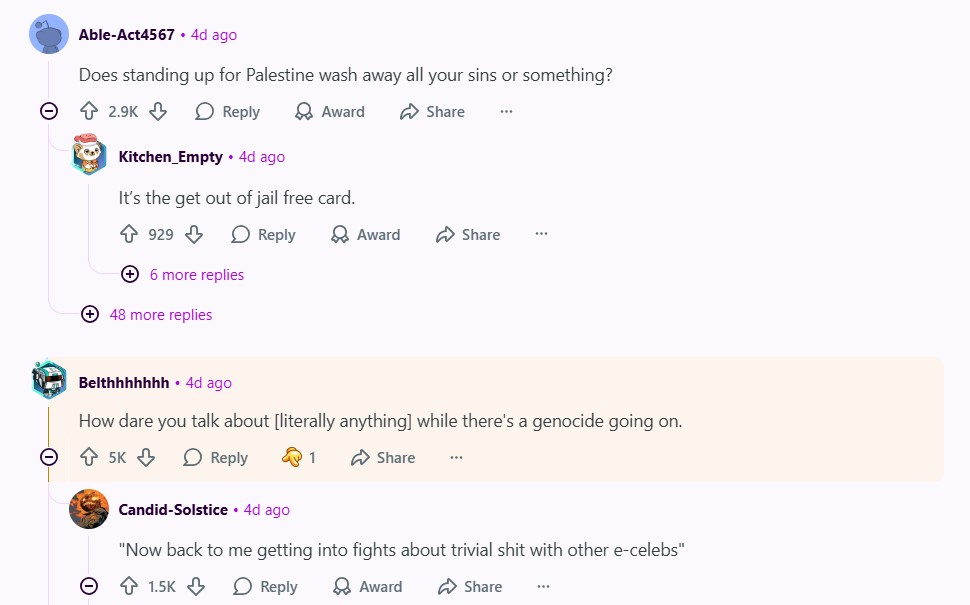This screenshot has width=970, height=605.
Task: Open more options for Able-Act4567's comment
Action: pos(506,112)
